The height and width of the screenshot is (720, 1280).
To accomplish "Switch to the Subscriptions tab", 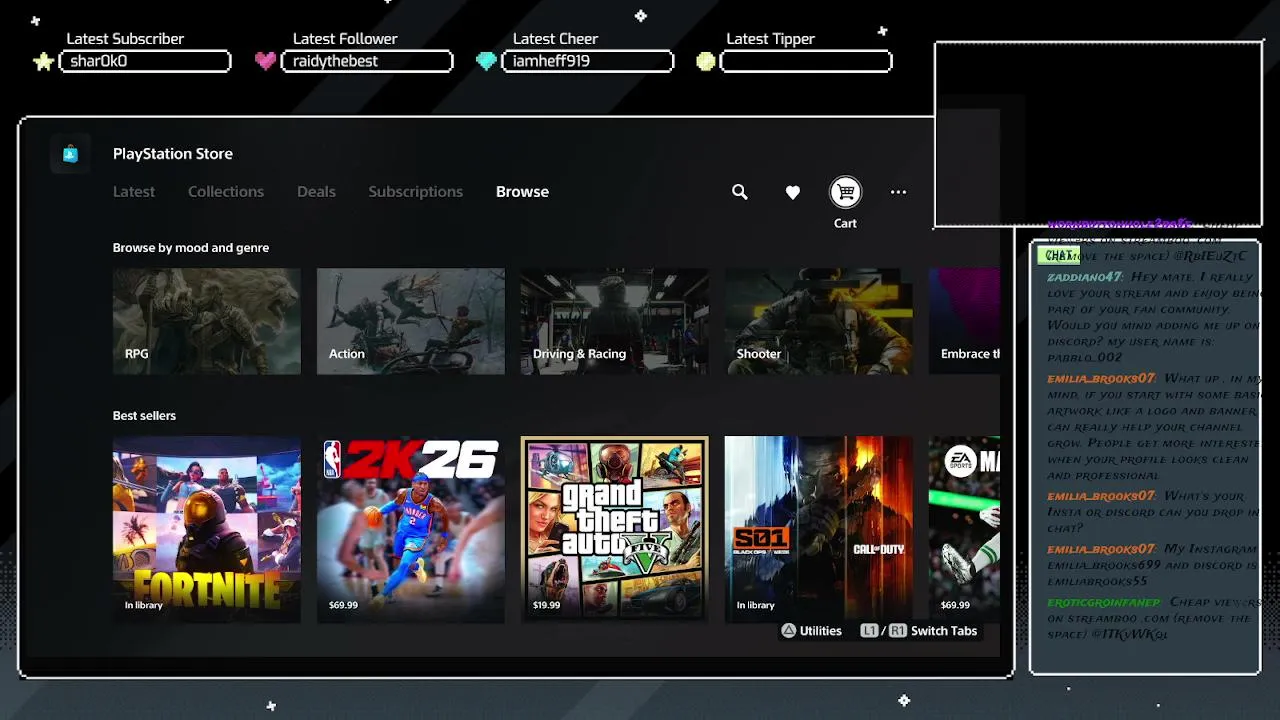I will 416,192.
